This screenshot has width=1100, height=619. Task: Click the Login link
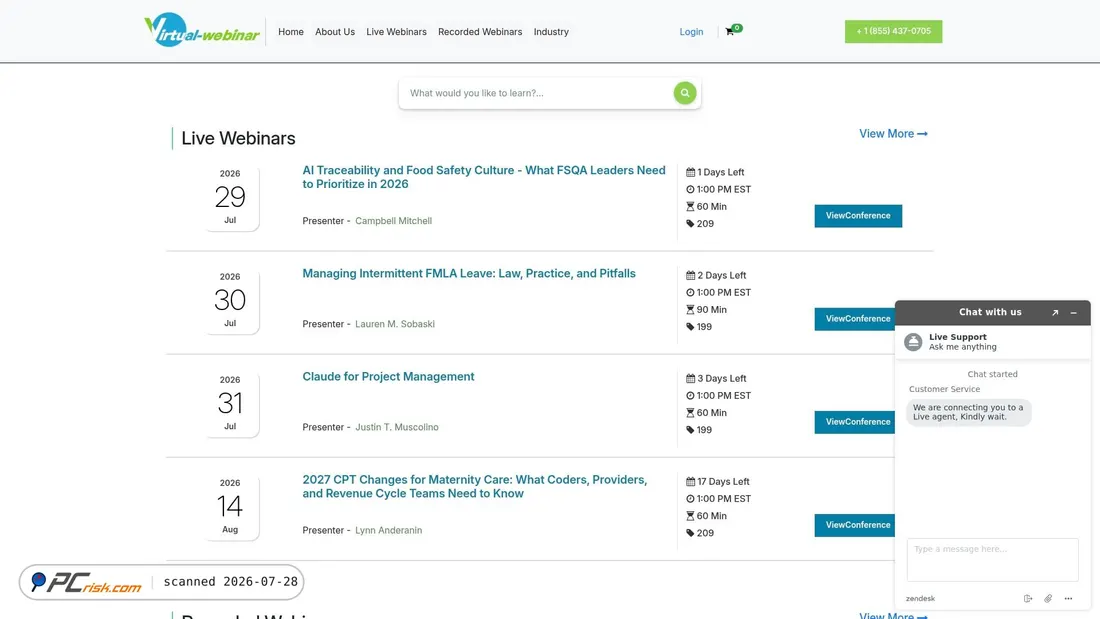(691, 32)
